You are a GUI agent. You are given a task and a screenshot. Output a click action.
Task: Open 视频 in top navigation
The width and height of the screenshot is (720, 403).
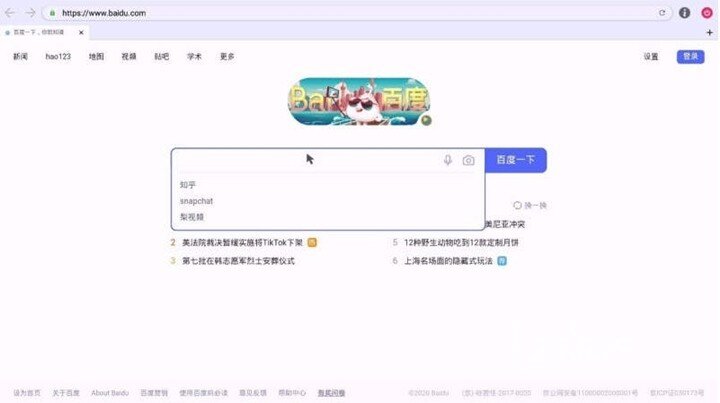129,56
